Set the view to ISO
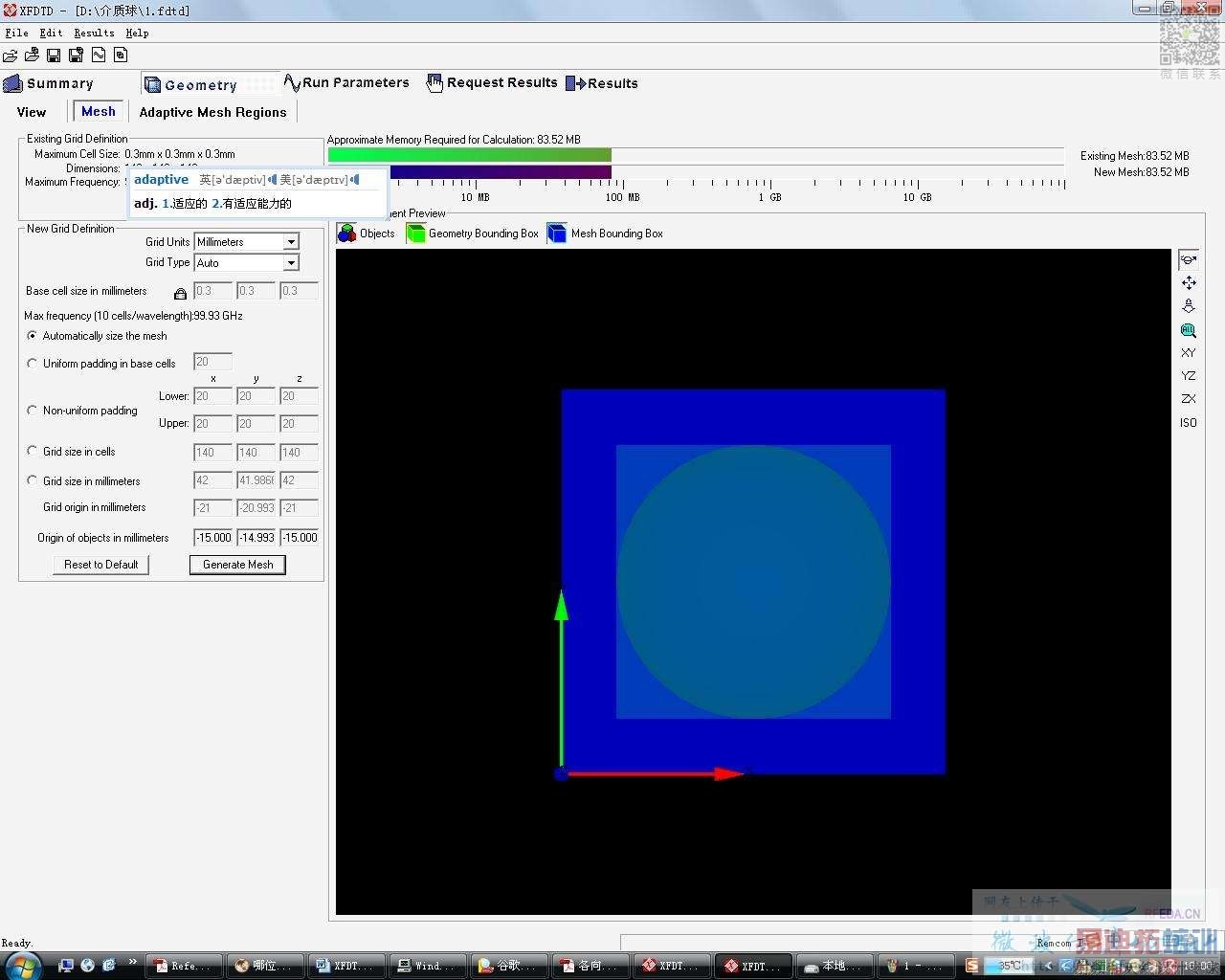 pos(1188,422)
